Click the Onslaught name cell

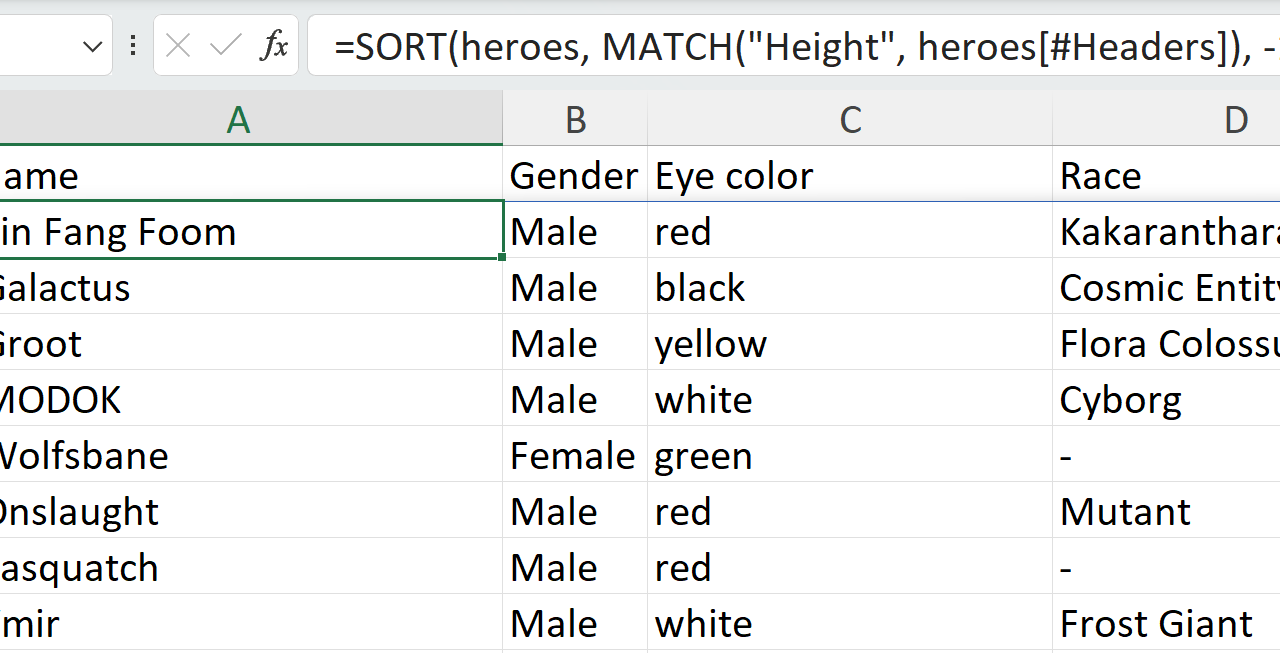(x=250, y=512)
